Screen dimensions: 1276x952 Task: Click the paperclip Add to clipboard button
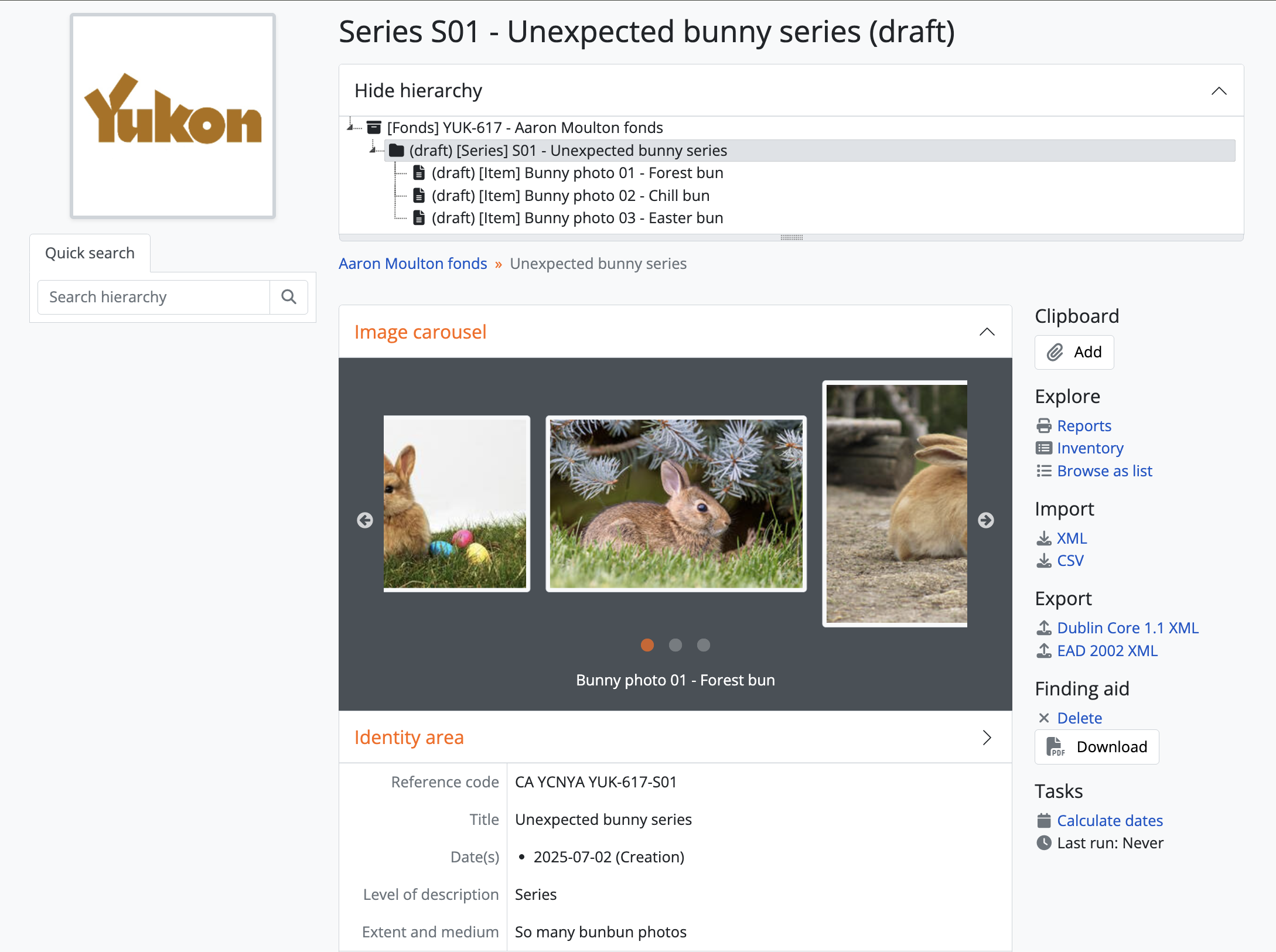1074,352
